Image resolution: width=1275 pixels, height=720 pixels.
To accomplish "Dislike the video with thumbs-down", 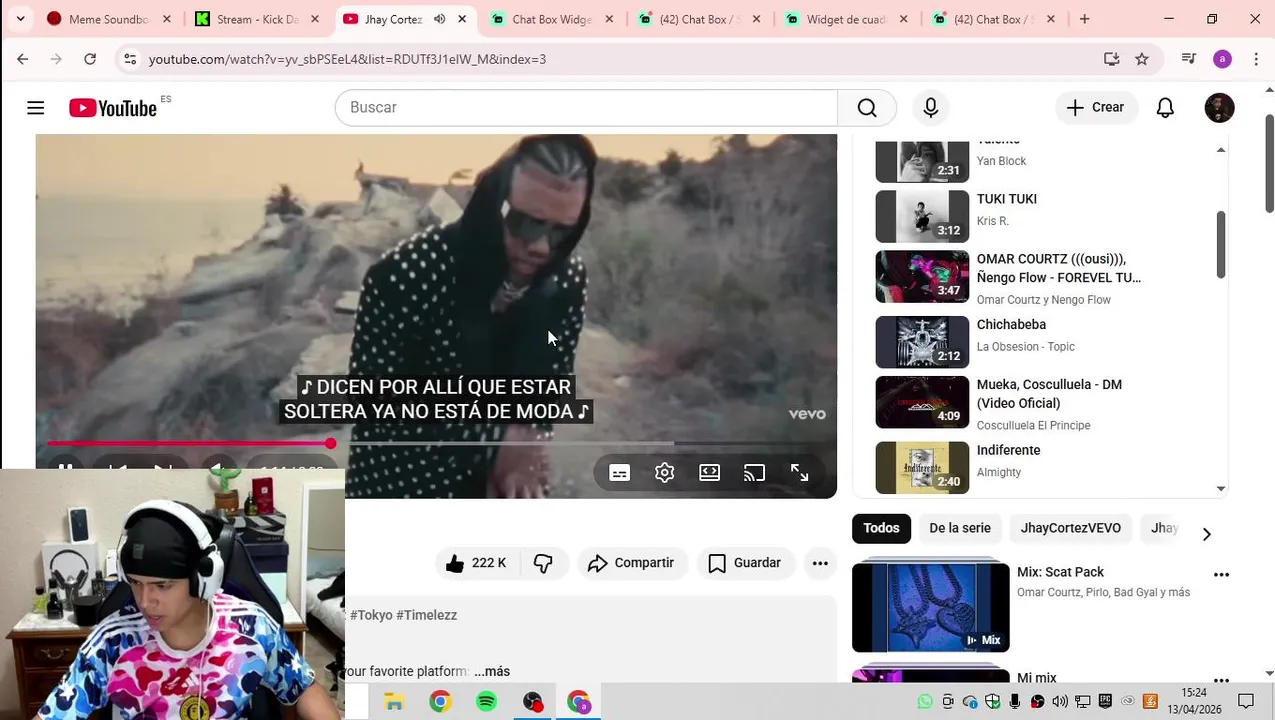I will click(x=544, y=563).
